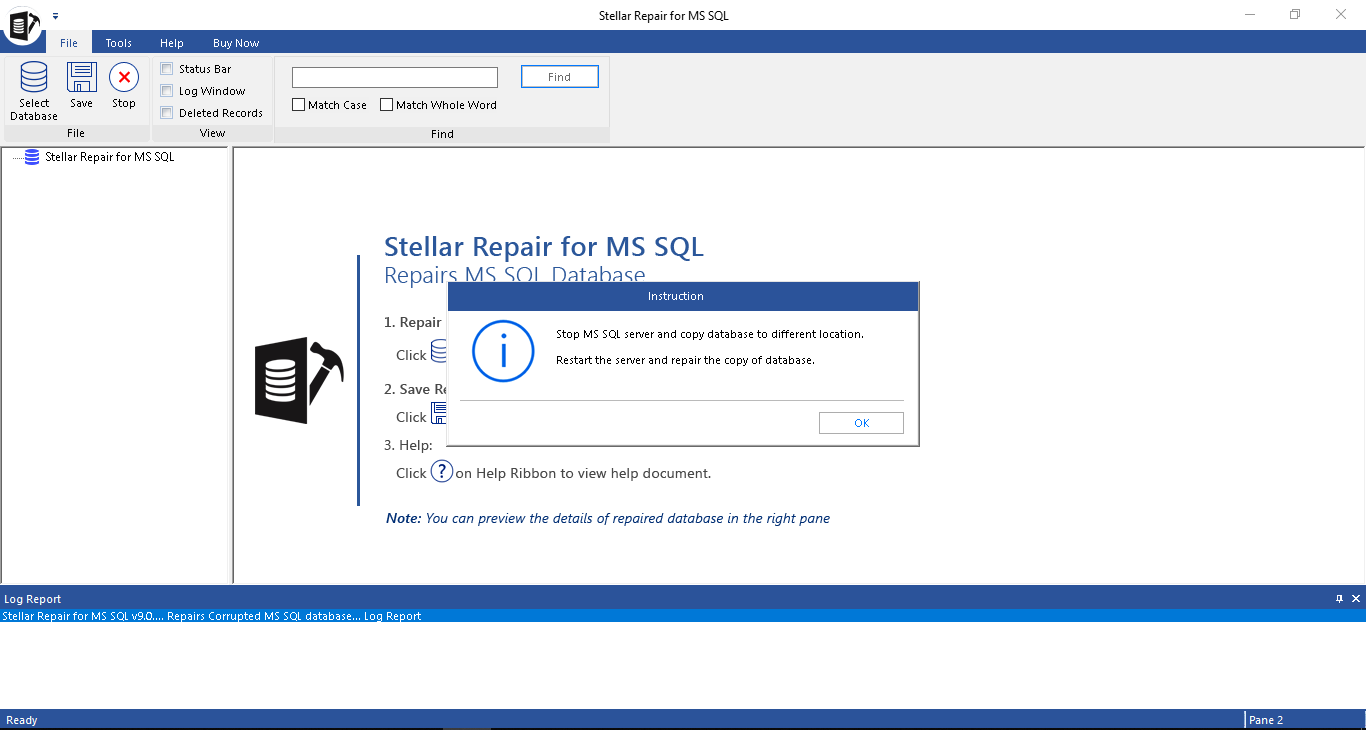Viewport: 1366px width, 730px height.
Task: Close the Log Report panel
Action: [x=1356, y=599]
